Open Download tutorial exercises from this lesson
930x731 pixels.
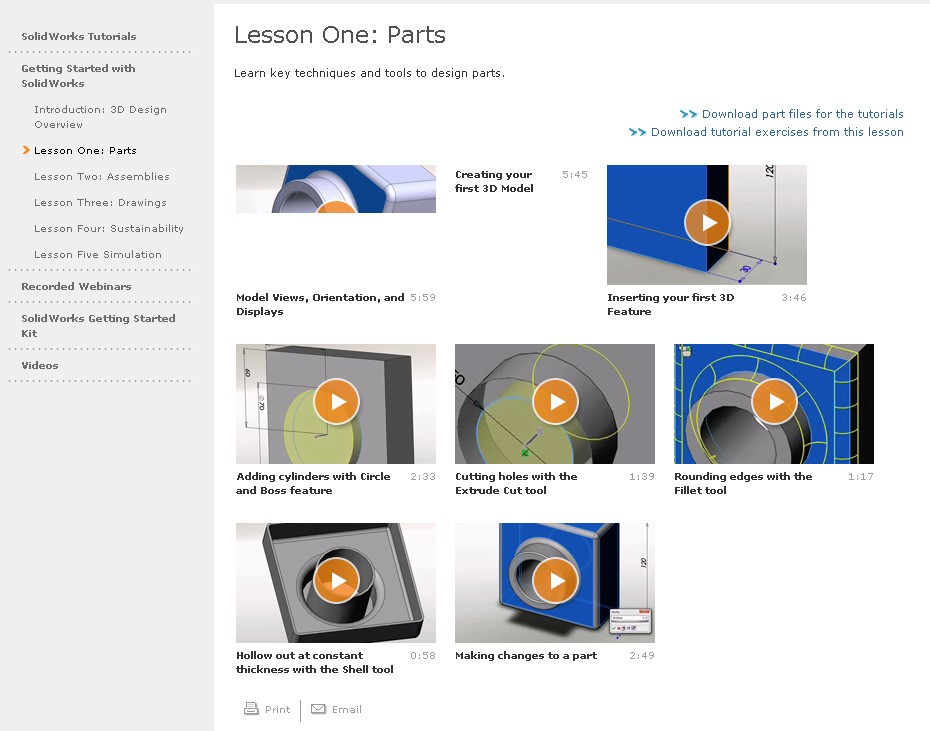(x=776, y=132)
